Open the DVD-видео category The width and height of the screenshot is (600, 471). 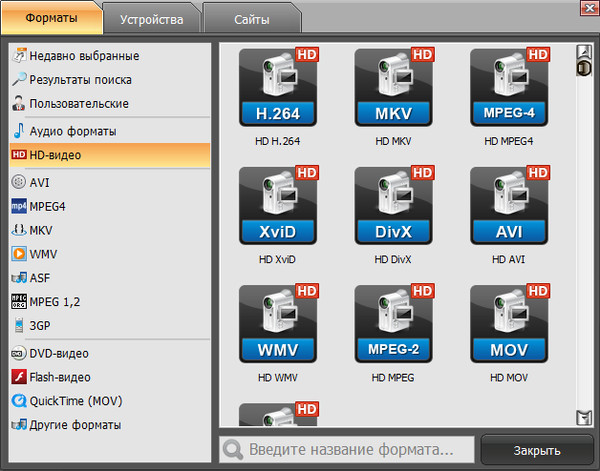point(59,353)
